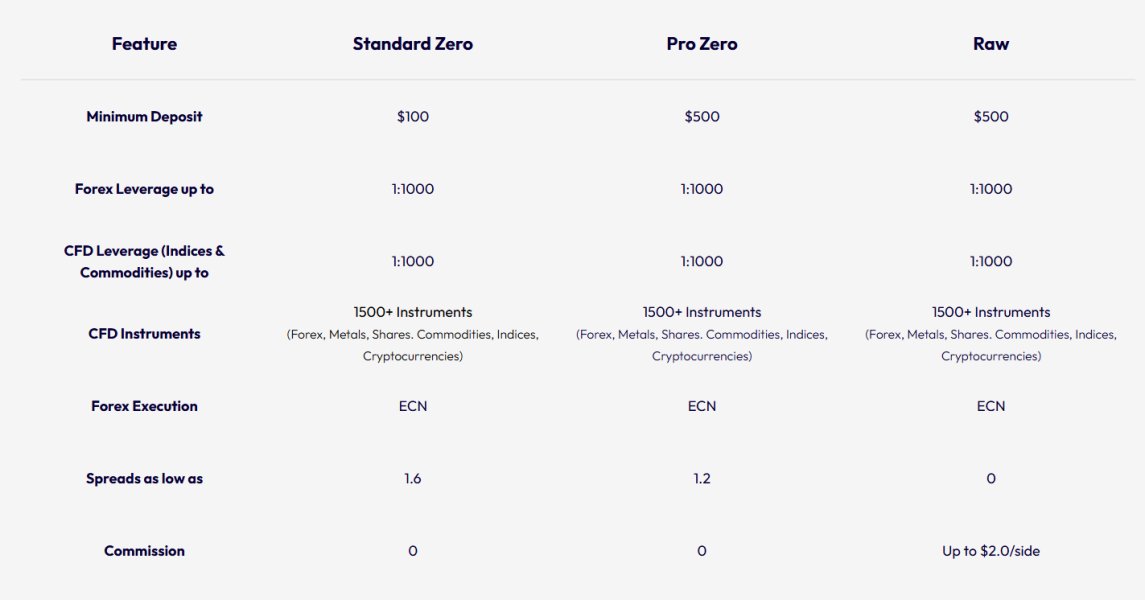Click the CFD Leverage (Indices & Commodities) label
This screenshot has width=1145, height=600.
[144, 261]
